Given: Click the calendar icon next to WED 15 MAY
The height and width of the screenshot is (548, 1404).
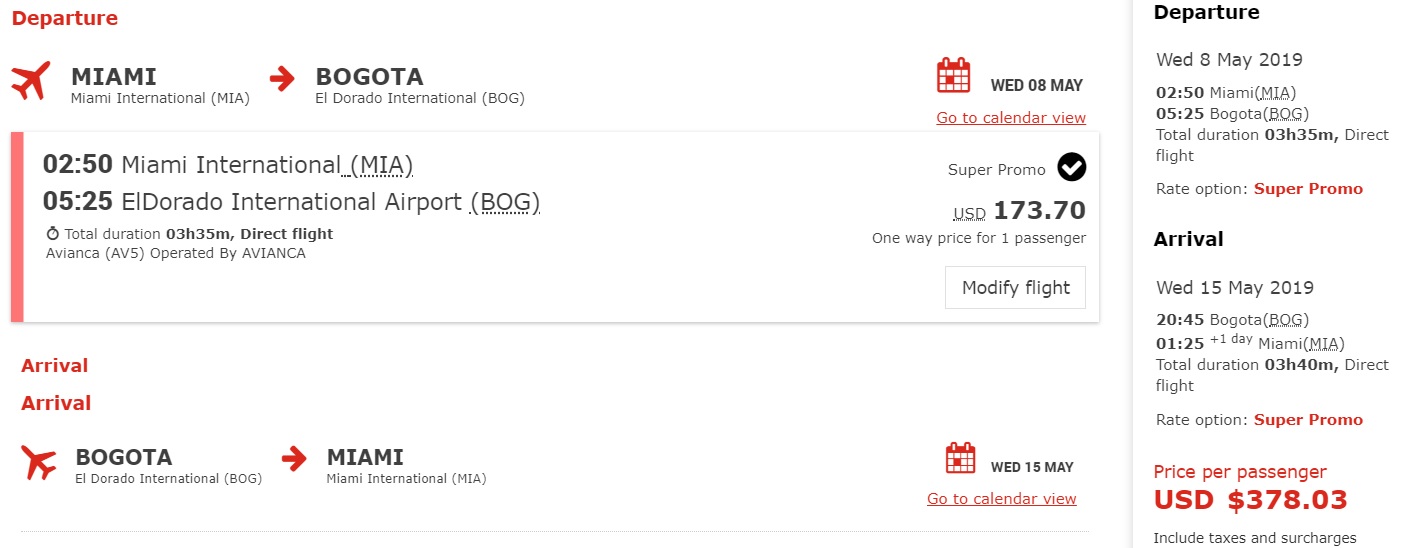Looking at the screenshot, I should coord(960,457).
